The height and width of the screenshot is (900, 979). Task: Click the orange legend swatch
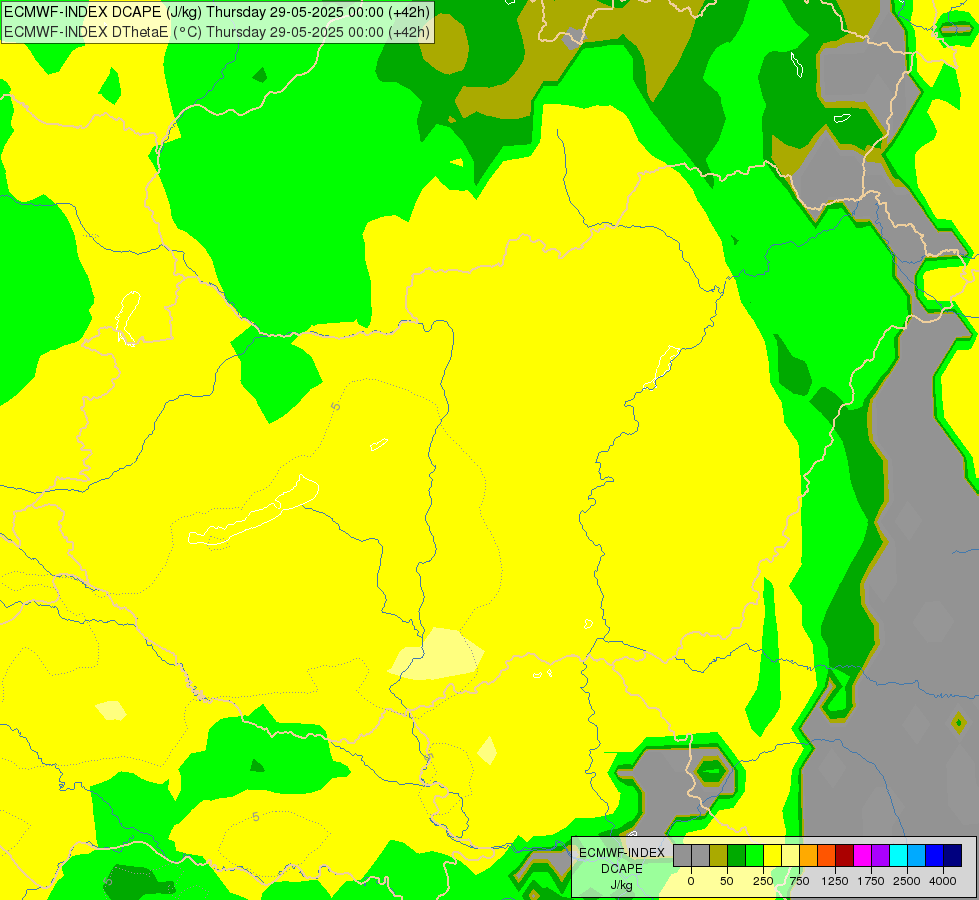809,855
